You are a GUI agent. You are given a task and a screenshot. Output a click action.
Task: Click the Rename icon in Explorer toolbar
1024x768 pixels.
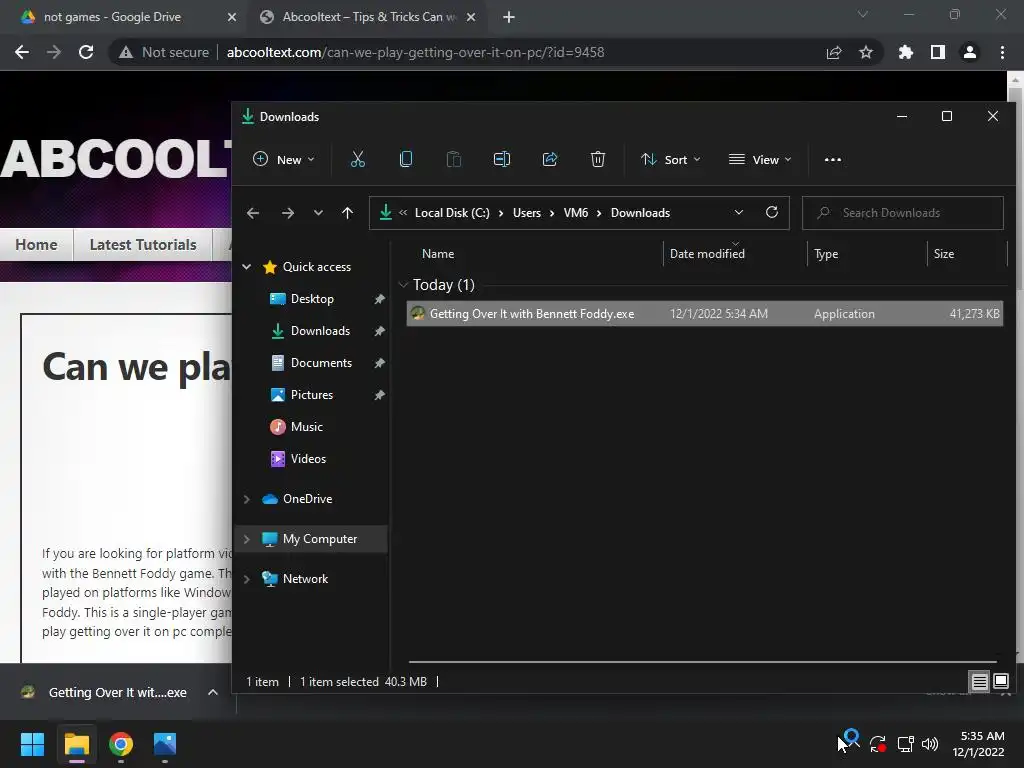click(x=502, y=159)
